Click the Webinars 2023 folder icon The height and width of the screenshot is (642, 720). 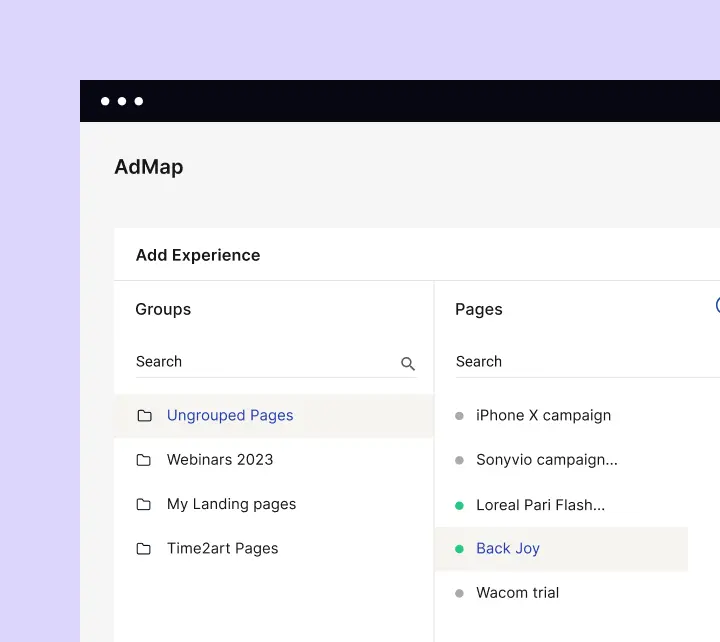pyautogui.click(x=144, y=460)
